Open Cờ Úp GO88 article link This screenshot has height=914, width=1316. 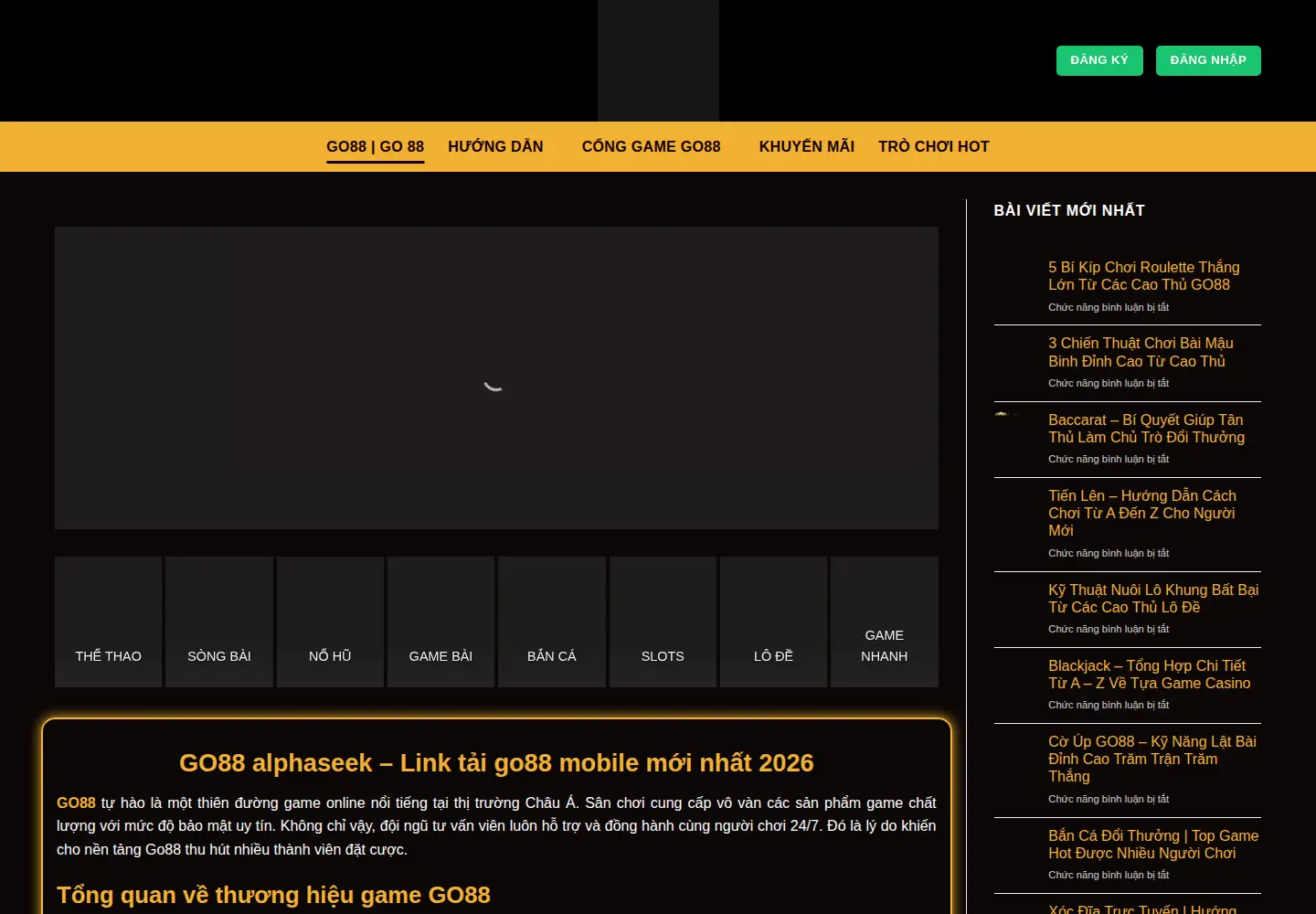click(1152, 759)
